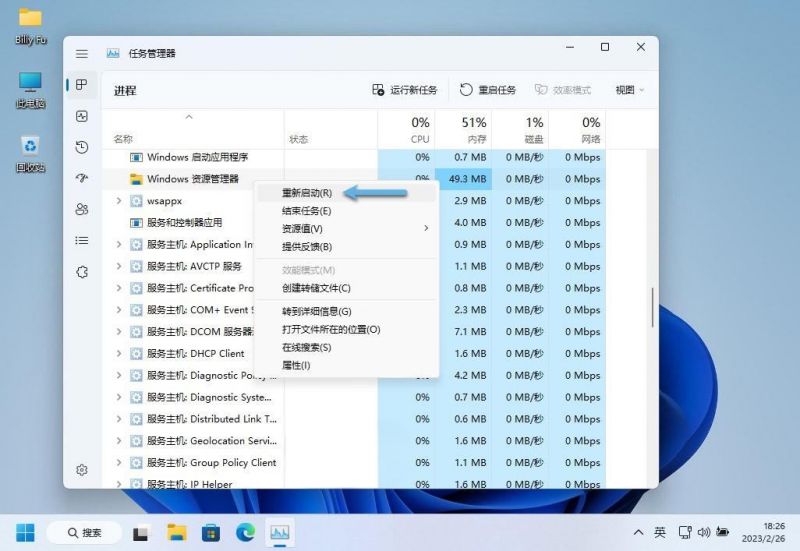Choose 重新启动(R) in the context menu
The width and height of the screenshot is (800, 551).
346,193
